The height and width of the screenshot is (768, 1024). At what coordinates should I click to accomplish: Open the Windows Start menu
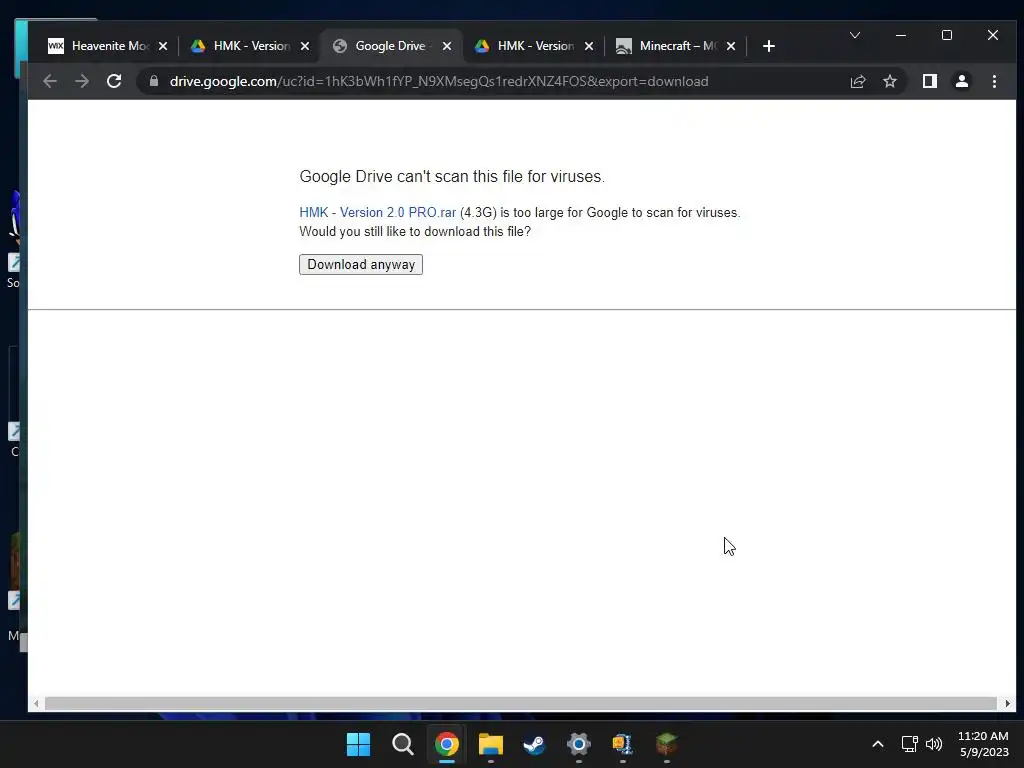[359, 744]
